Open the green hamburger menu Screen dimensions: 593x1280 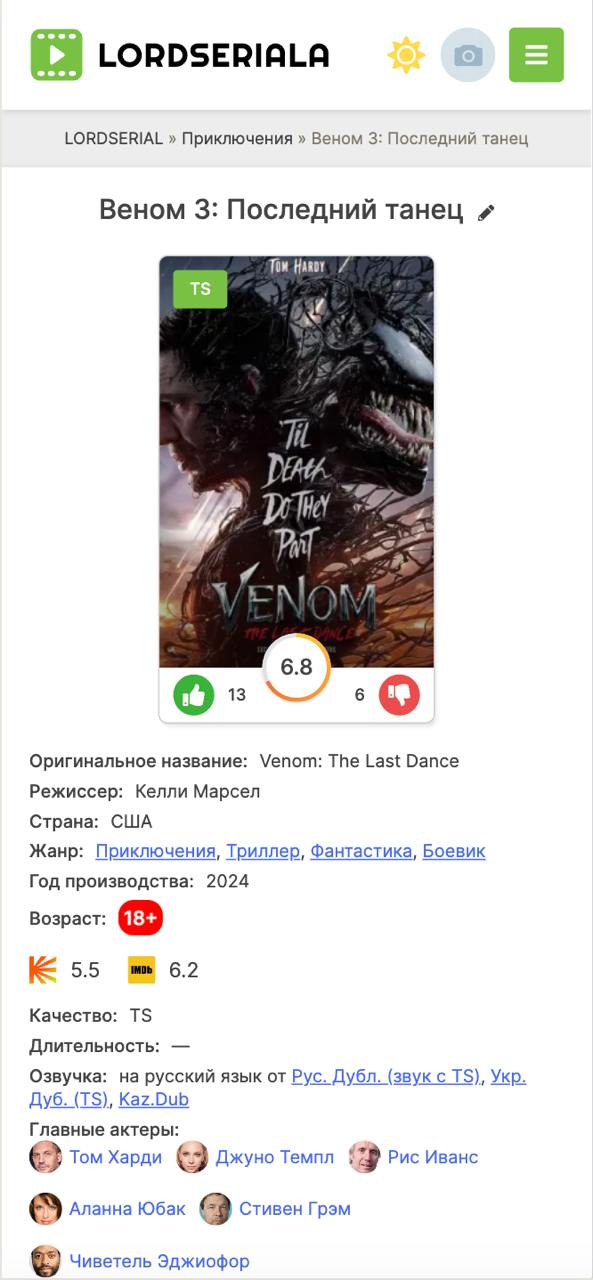pos(536,55)
